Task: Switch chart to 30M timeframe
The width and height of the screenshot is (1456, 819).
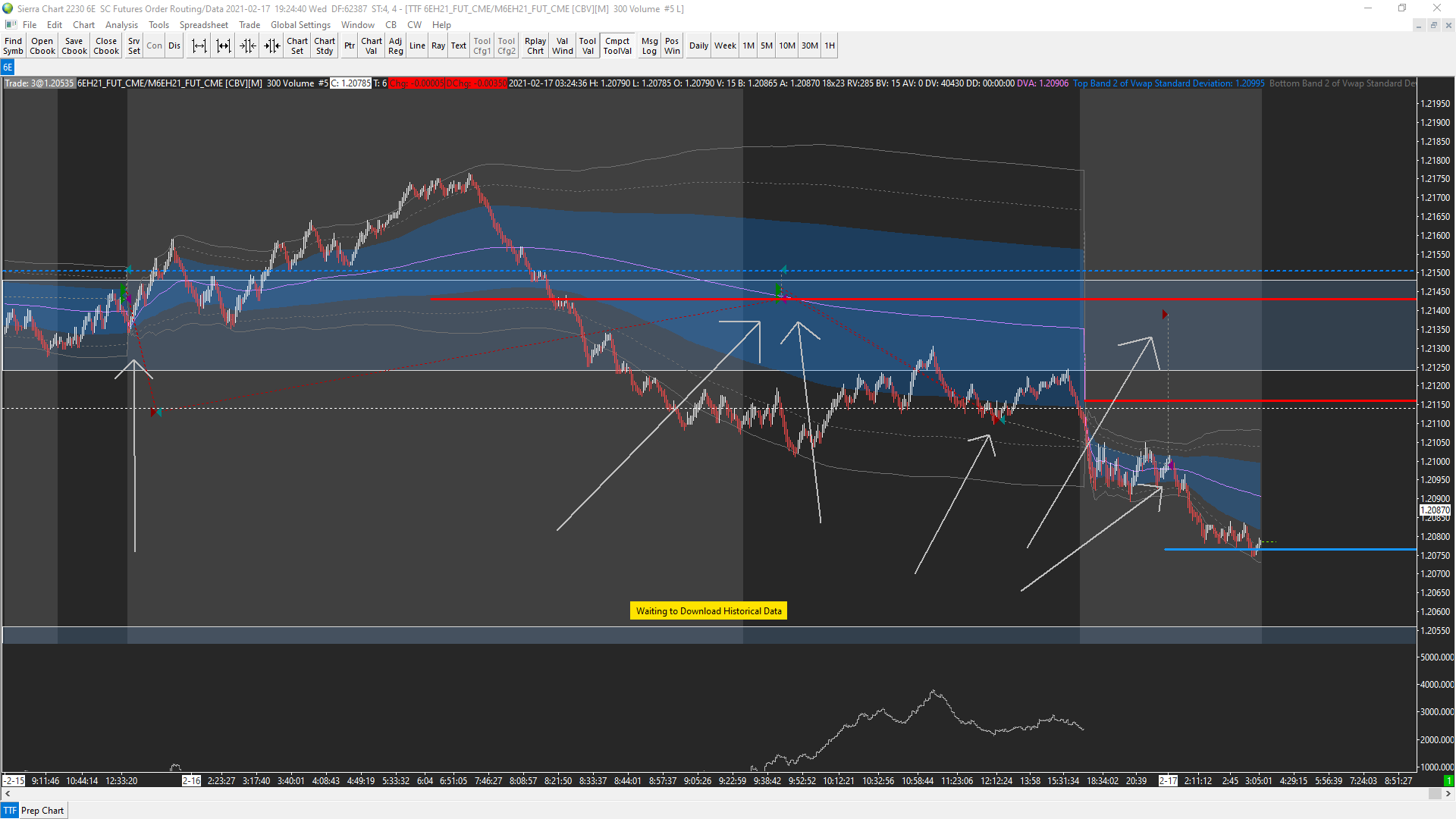Action: 810,46
